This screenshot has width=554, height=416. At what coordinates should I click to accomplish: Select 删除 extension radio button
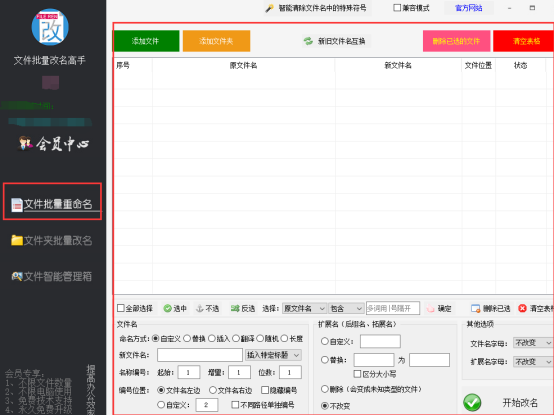tap(325, 389)
